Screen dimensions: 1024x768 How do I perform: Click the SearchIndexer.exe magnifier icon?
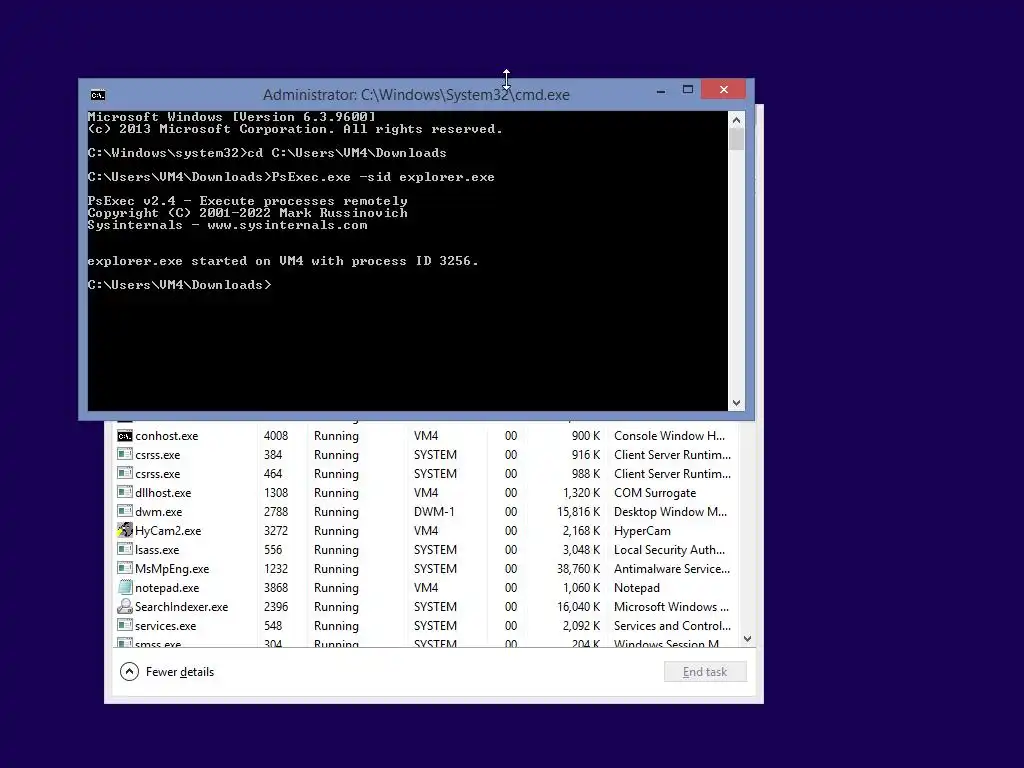pyautogui.click(x=125, y=606)
